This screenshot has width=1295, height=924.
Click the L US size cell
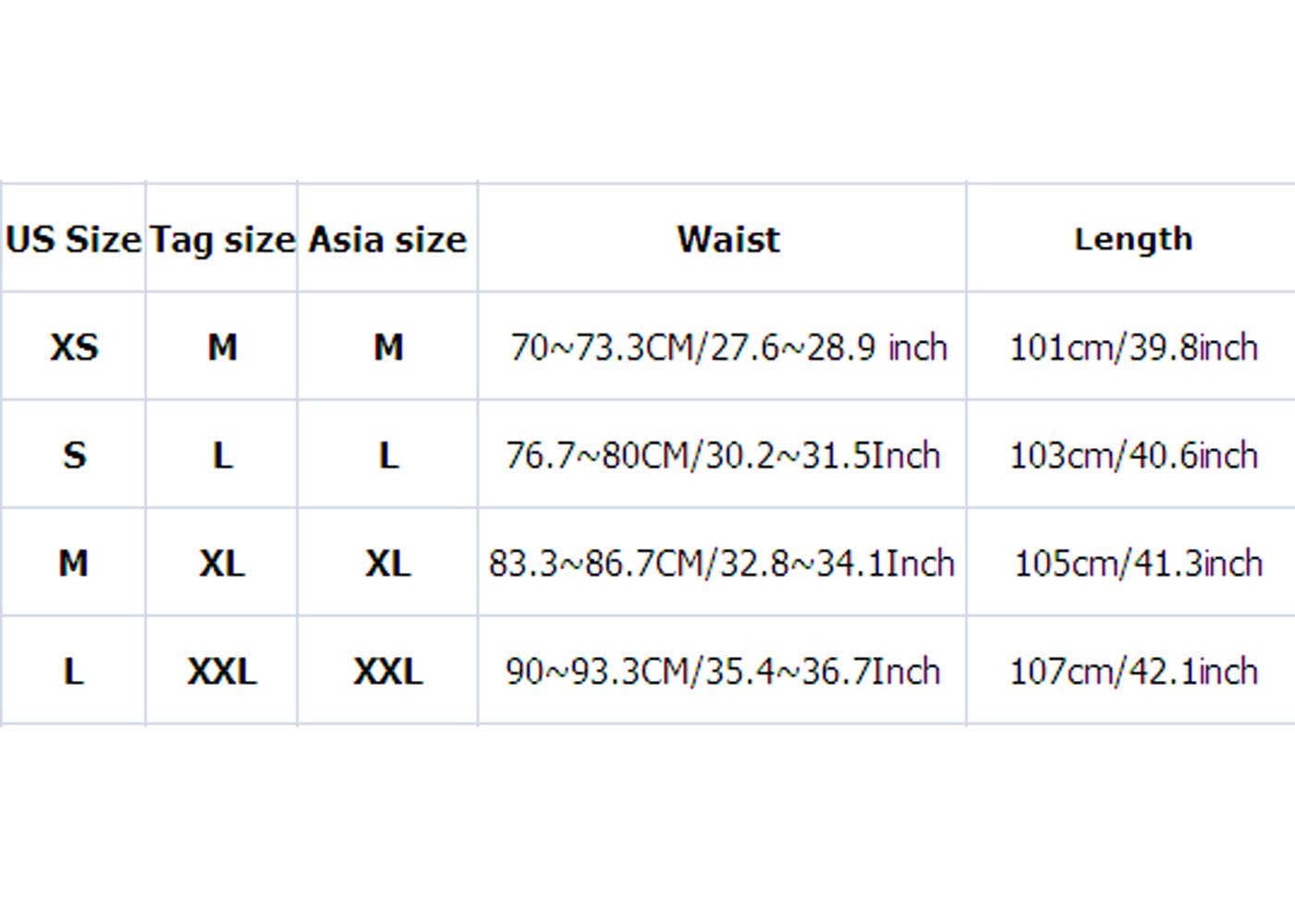(74, 671)
